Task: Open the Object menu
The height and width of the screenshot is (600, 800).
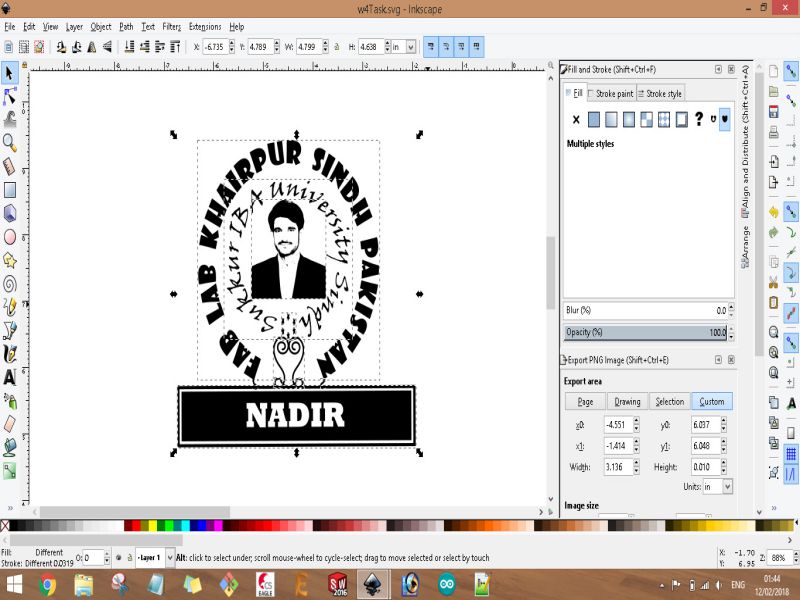Action: (101, 27)
